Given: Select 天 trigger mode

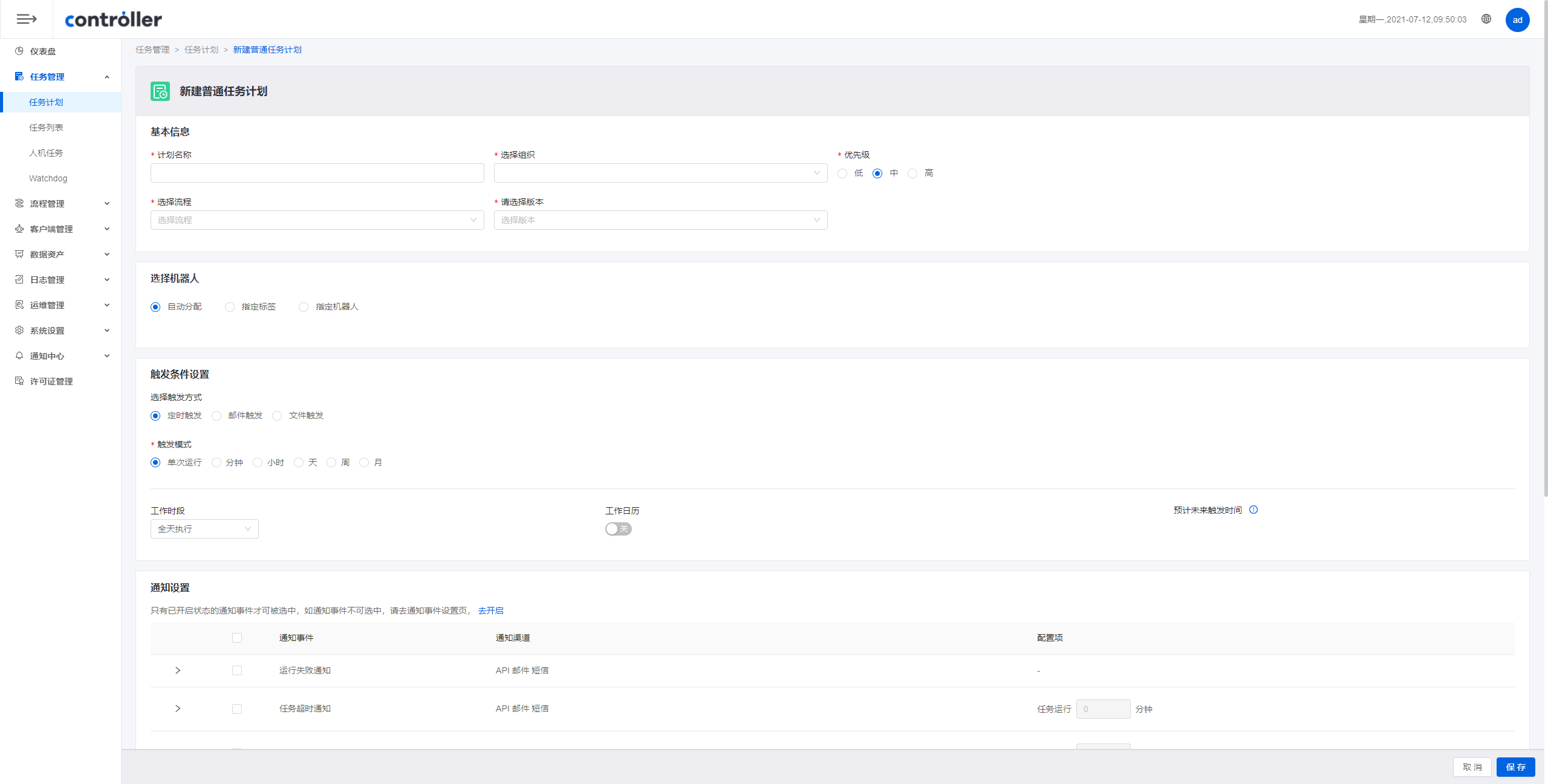Looking at the screenshot, I should [x=299, y=463].
